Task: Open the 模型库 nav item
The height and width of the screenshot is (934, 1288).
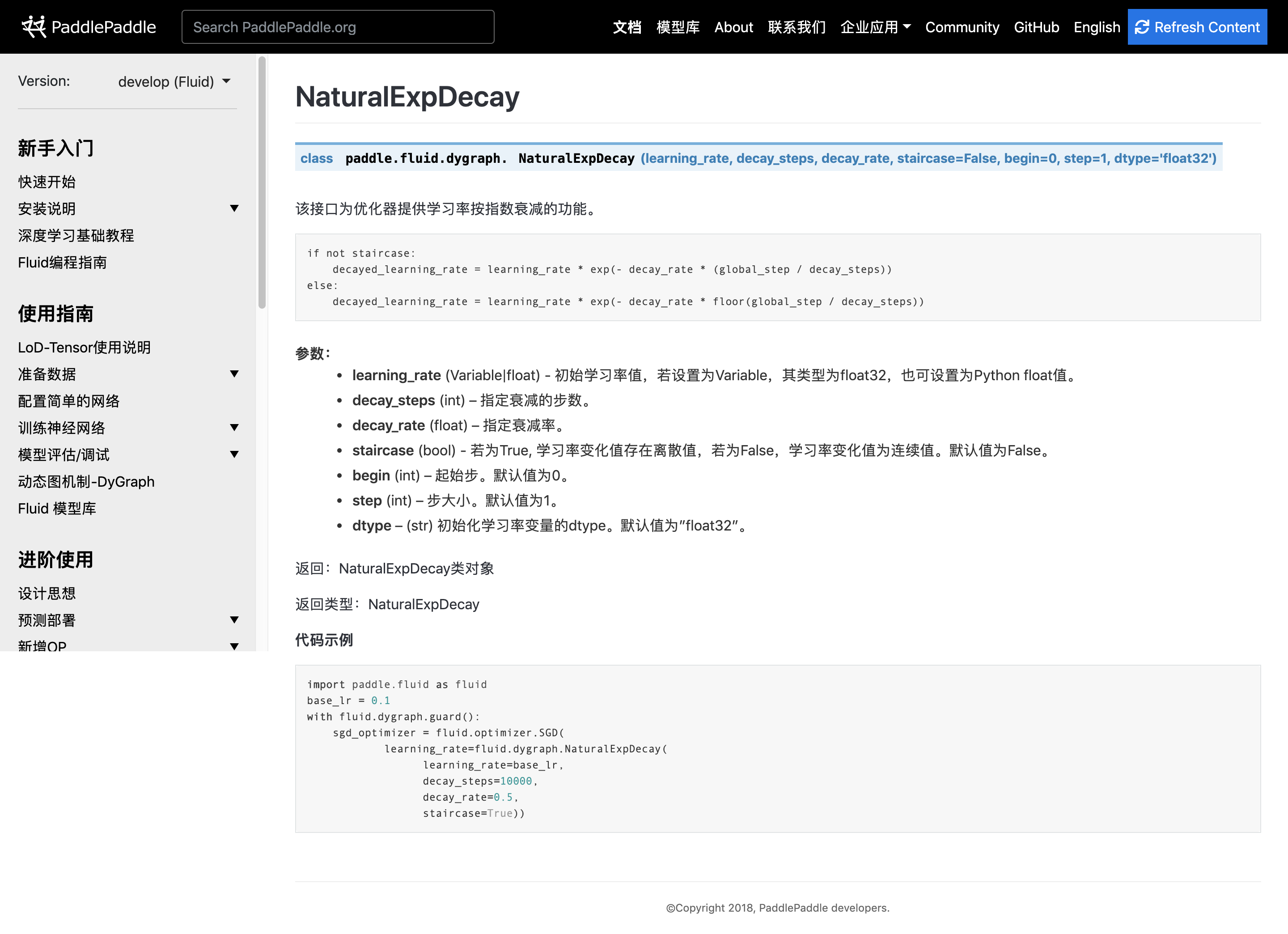Action: pyautogui.click(x=678, y=27)
